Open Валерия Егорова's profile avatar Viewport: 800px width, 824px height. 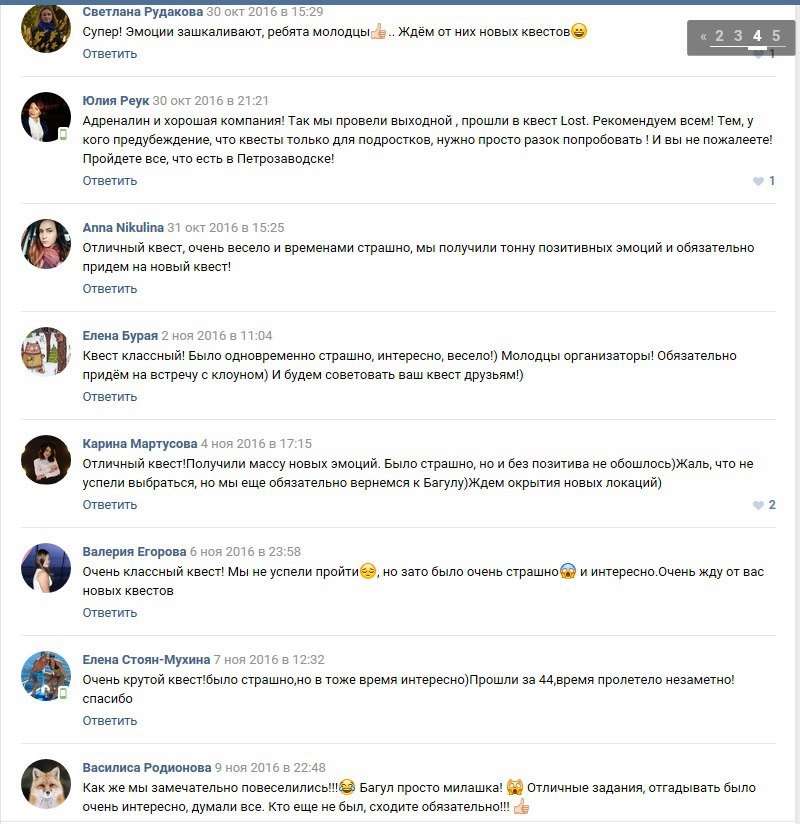pyautogui.click(x=46, y=568)
